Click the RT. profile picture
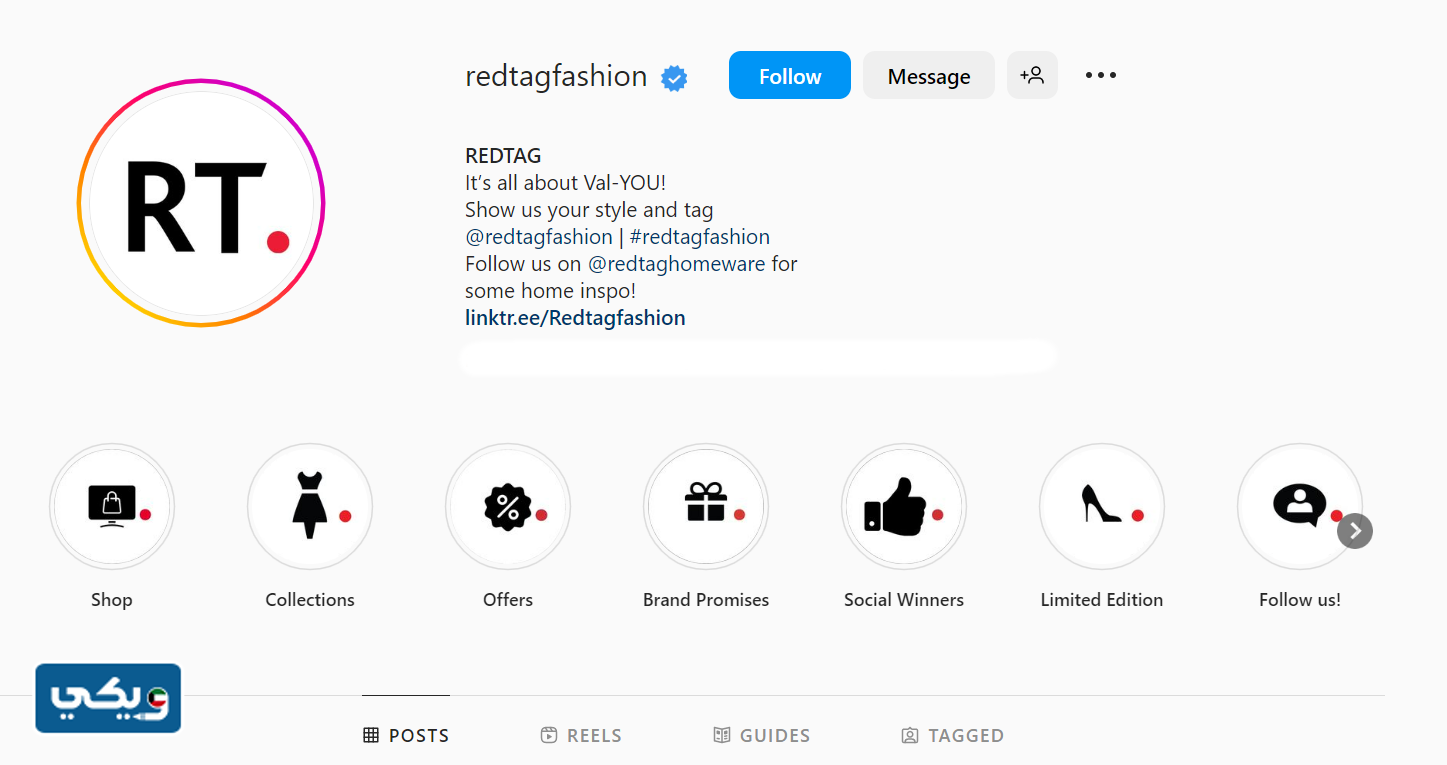 (x=201, y=203)
